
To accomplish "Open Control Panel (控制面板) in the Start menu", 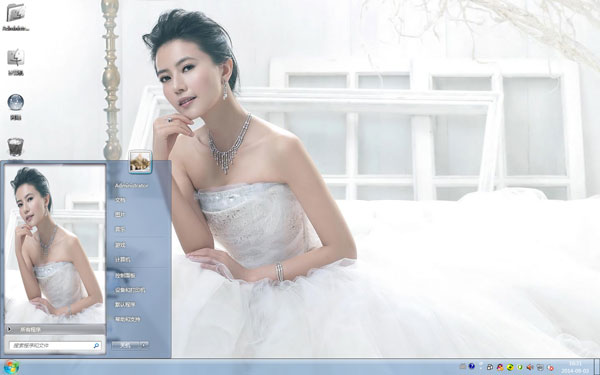I will pos(125,275).
